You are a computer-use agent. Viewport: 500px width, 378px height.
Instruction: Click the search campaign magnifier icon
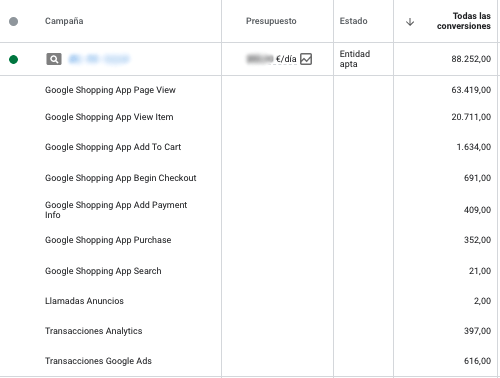[x=54, y=59]
